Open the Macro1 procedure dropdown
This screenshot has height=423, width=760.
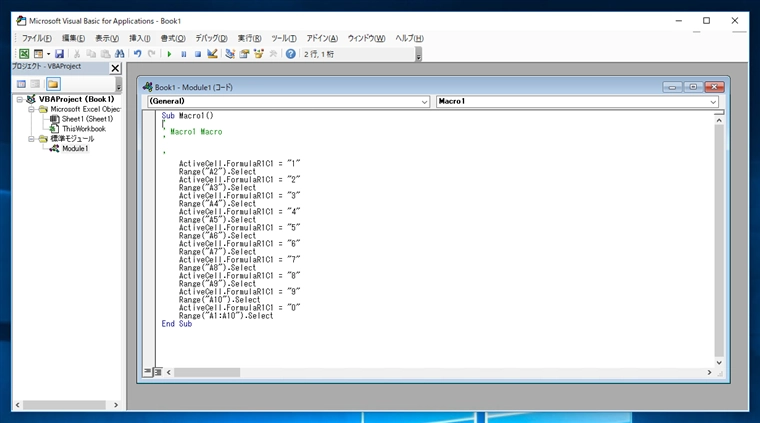pos(713,102)
